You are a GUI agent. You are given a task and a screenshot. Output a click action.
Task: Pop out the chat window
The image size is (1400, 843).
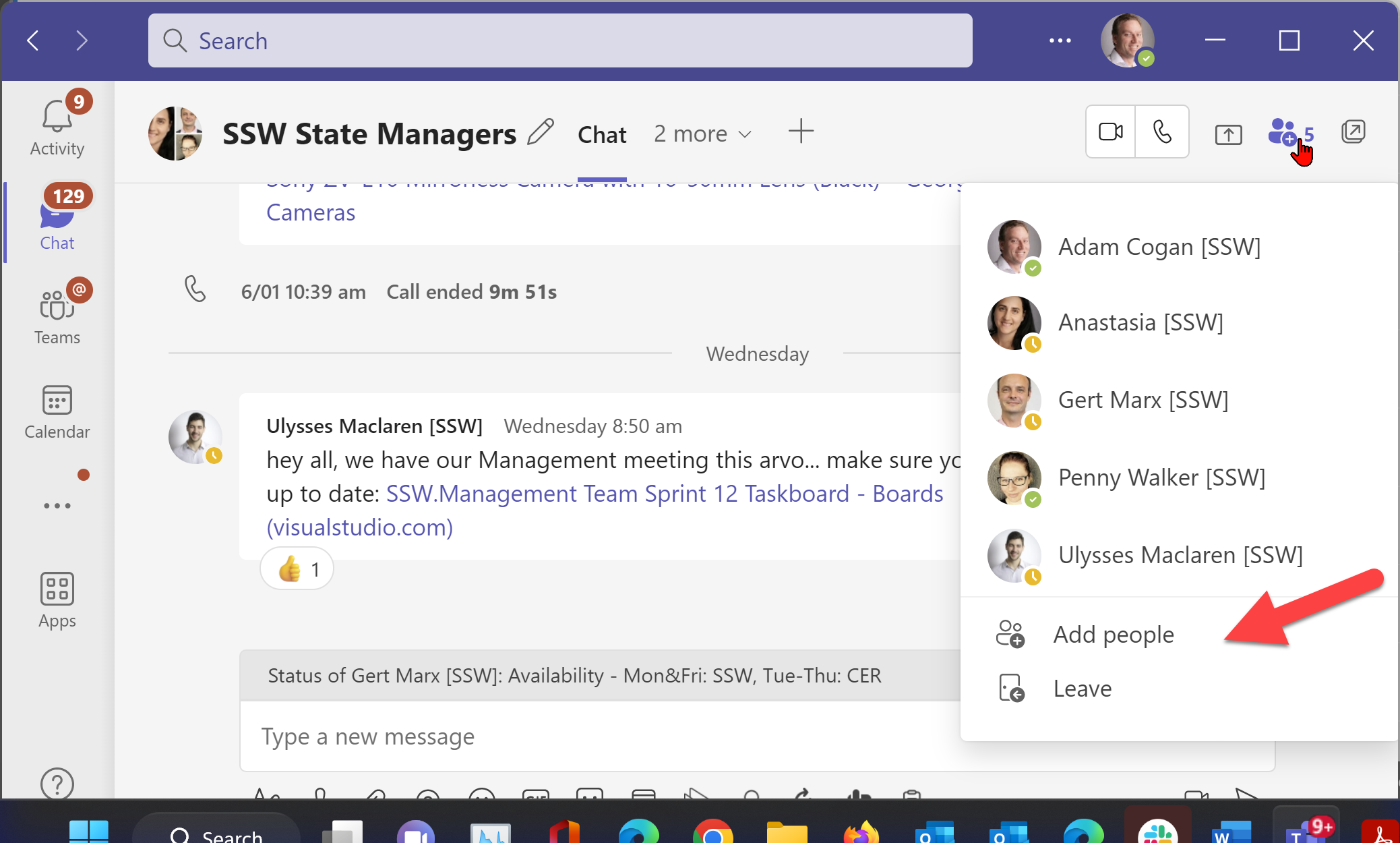click(x=1353, y=132)
